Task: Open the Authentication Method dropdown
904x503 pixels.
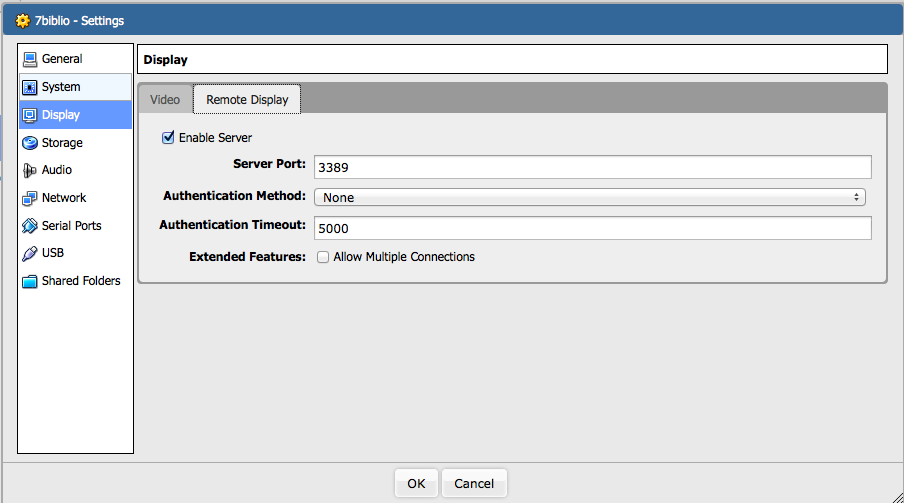Action: pyautogui.click(x=590, y=197)
